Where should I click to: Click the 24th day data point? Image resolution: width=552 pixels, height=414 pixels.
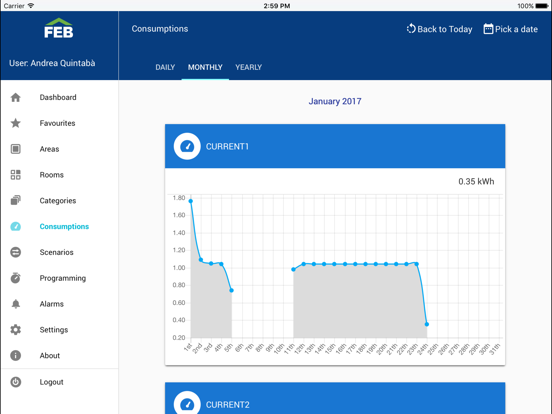(427, 324)
